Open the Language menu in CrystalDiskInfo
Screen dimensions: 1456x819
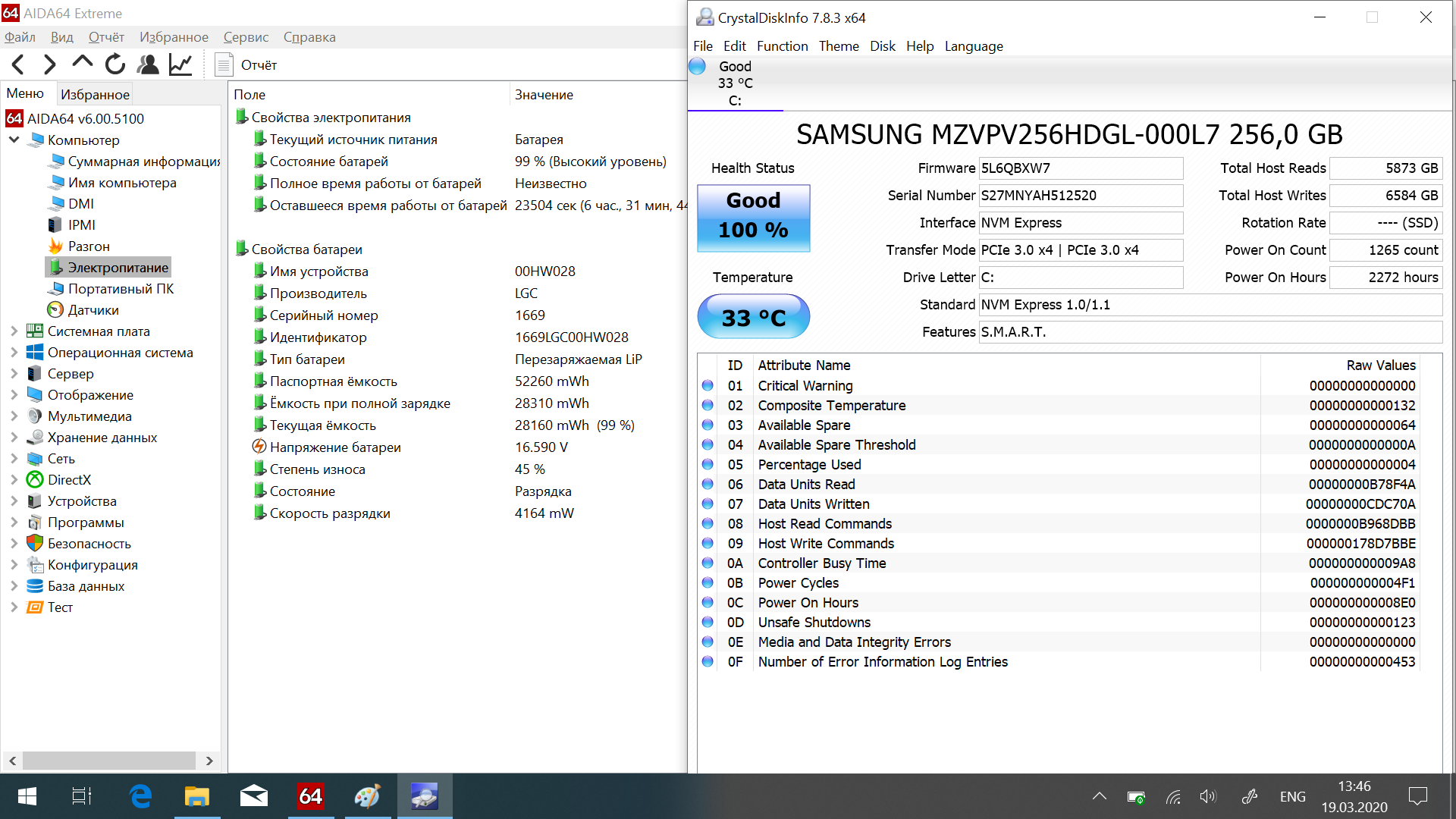(974, 46)
